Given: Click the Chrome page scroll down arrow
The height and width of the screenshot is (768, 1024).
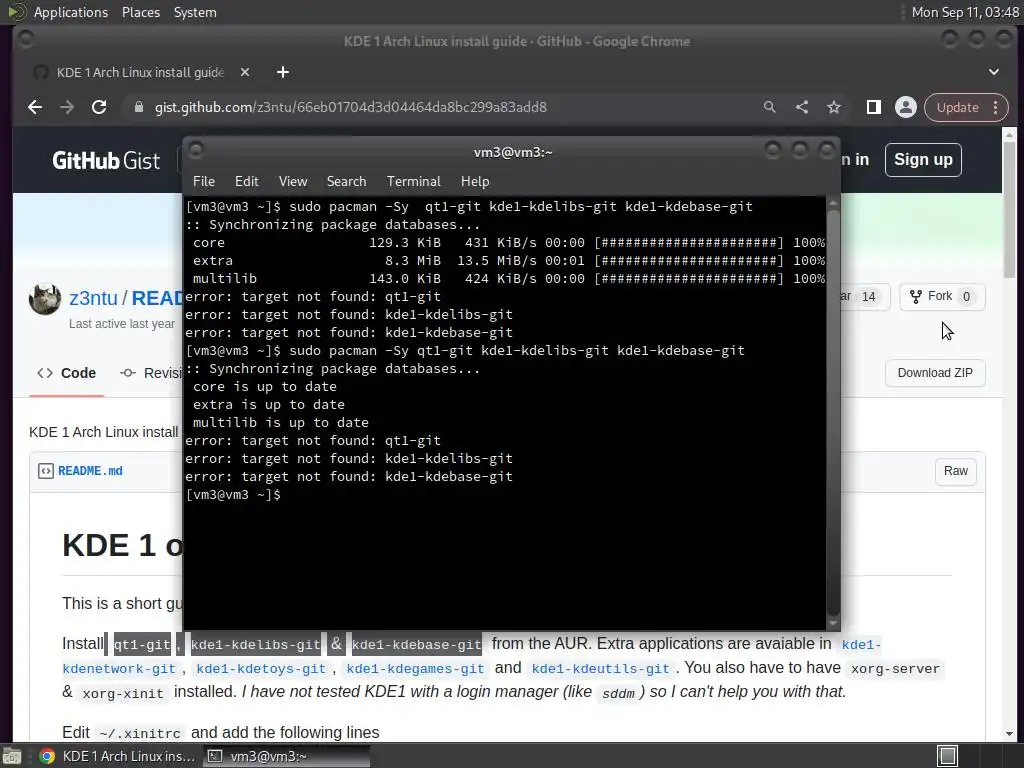Looking at the screenshot, I should (x=1010, y=733).
